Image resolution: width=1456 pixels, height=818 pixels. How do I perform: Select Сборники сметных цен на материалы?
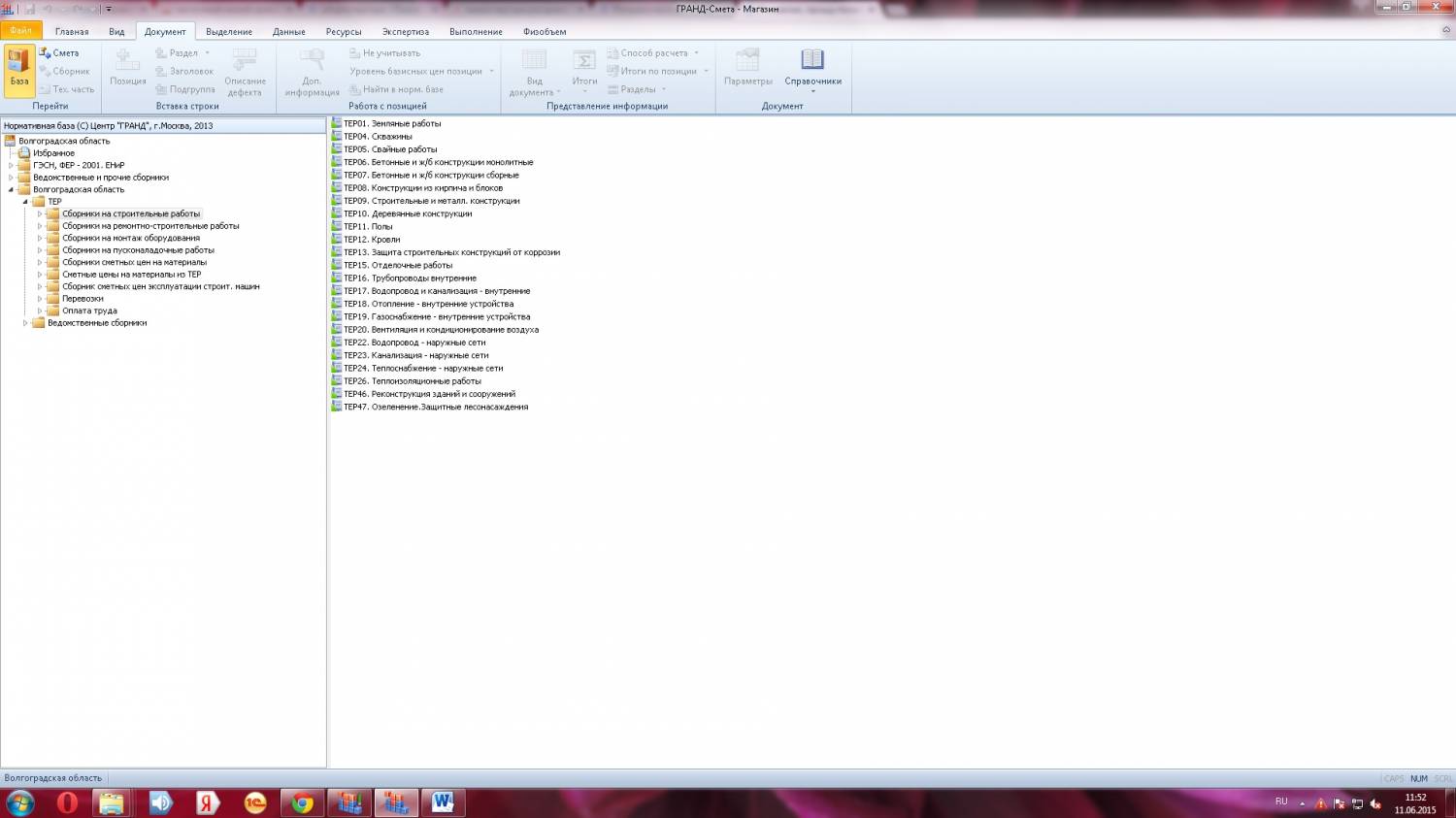(134, 262)
